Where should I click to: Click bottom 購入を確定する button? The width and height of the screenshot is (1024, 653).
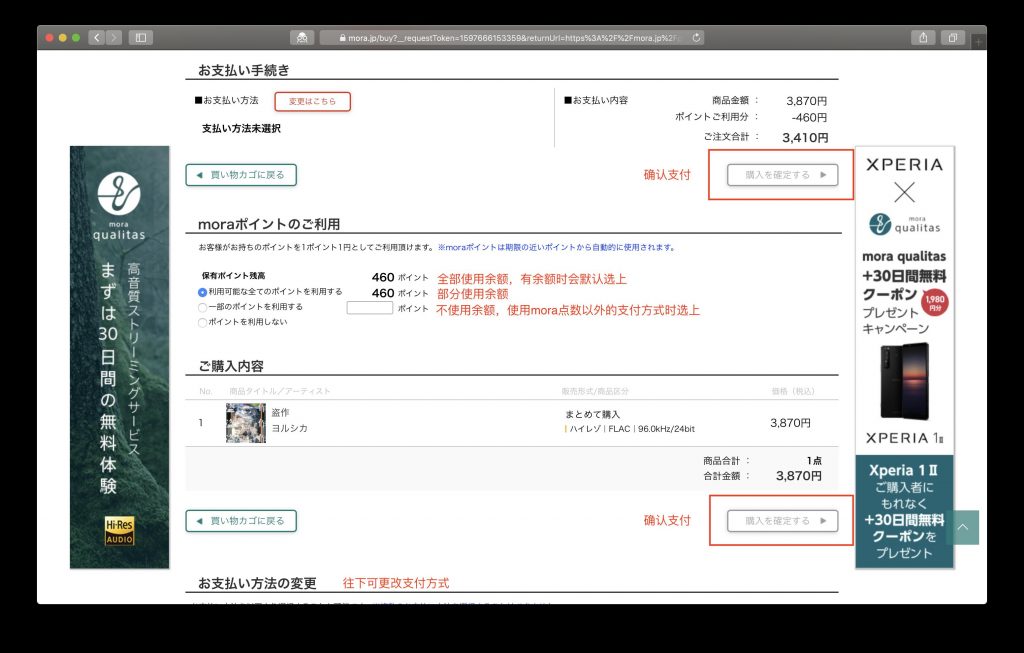pos(782,521)
